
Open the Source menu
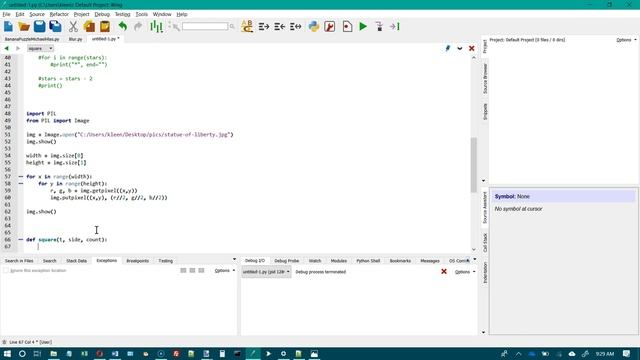pyautogui.click(x=37, y=14)
